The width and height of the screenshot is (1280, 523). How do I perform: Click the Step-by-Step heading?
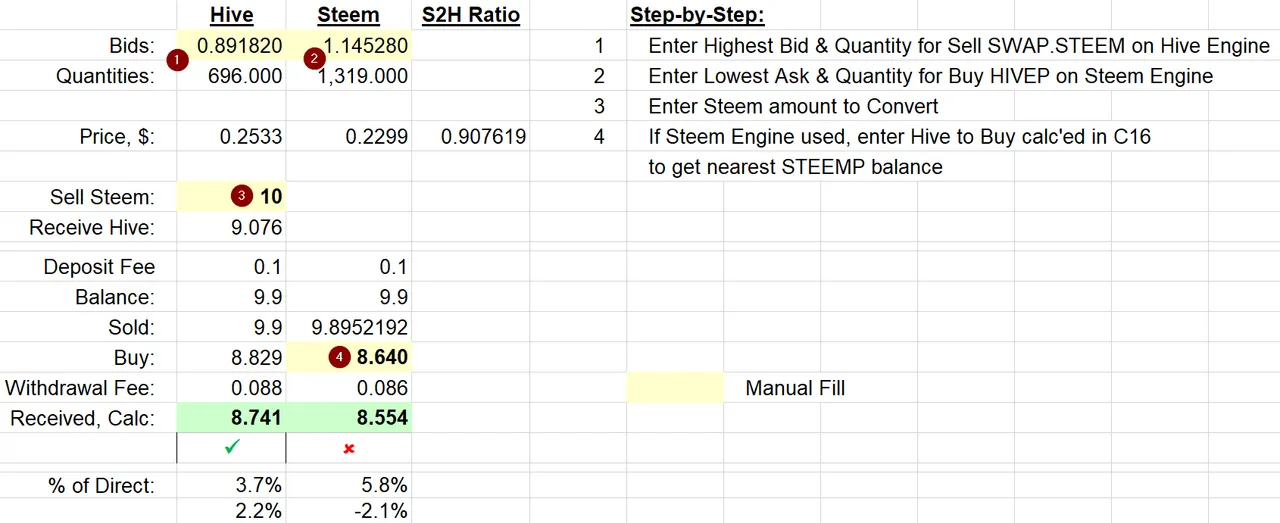click(697, 15)
